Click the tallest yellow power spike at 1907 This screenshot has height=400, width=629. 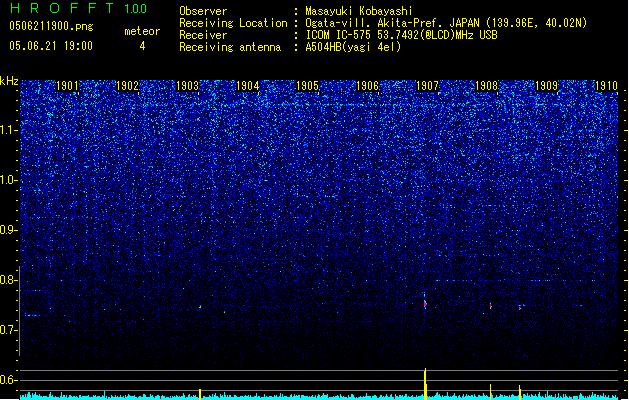[425, 383]
